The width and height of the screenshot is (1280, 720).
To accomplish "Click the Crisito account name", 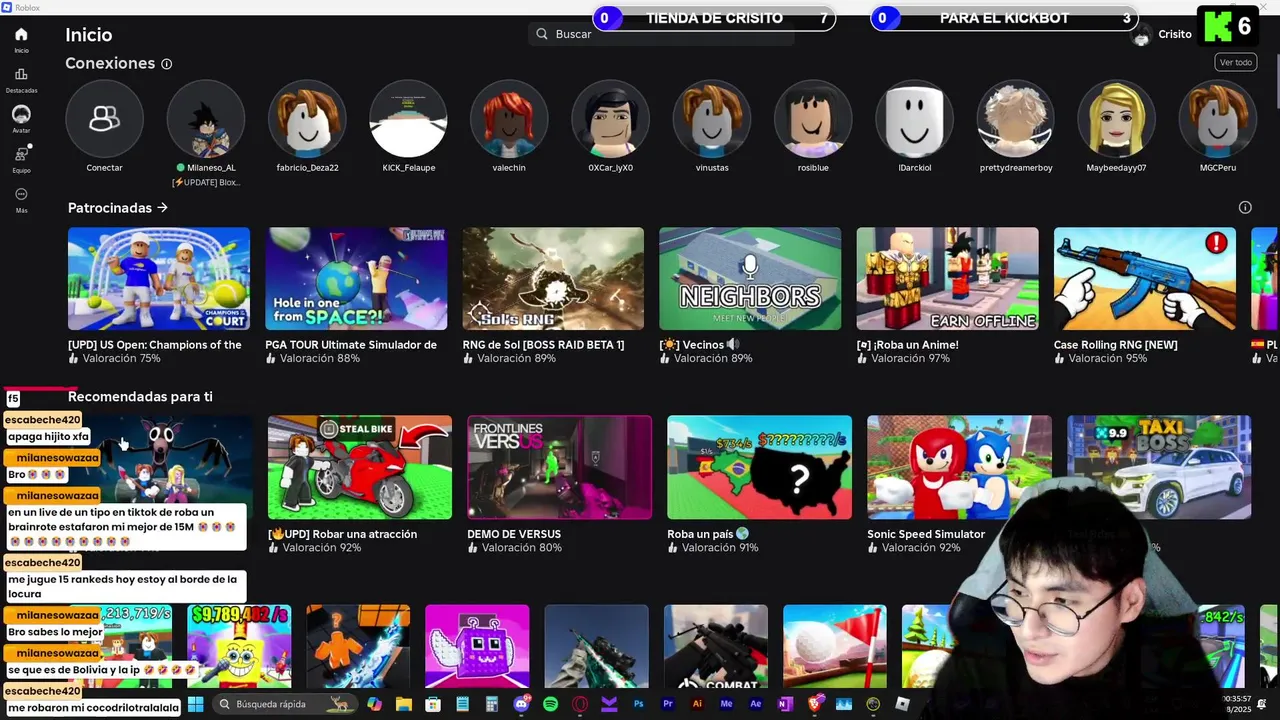I will click(x=1175, y=34).
